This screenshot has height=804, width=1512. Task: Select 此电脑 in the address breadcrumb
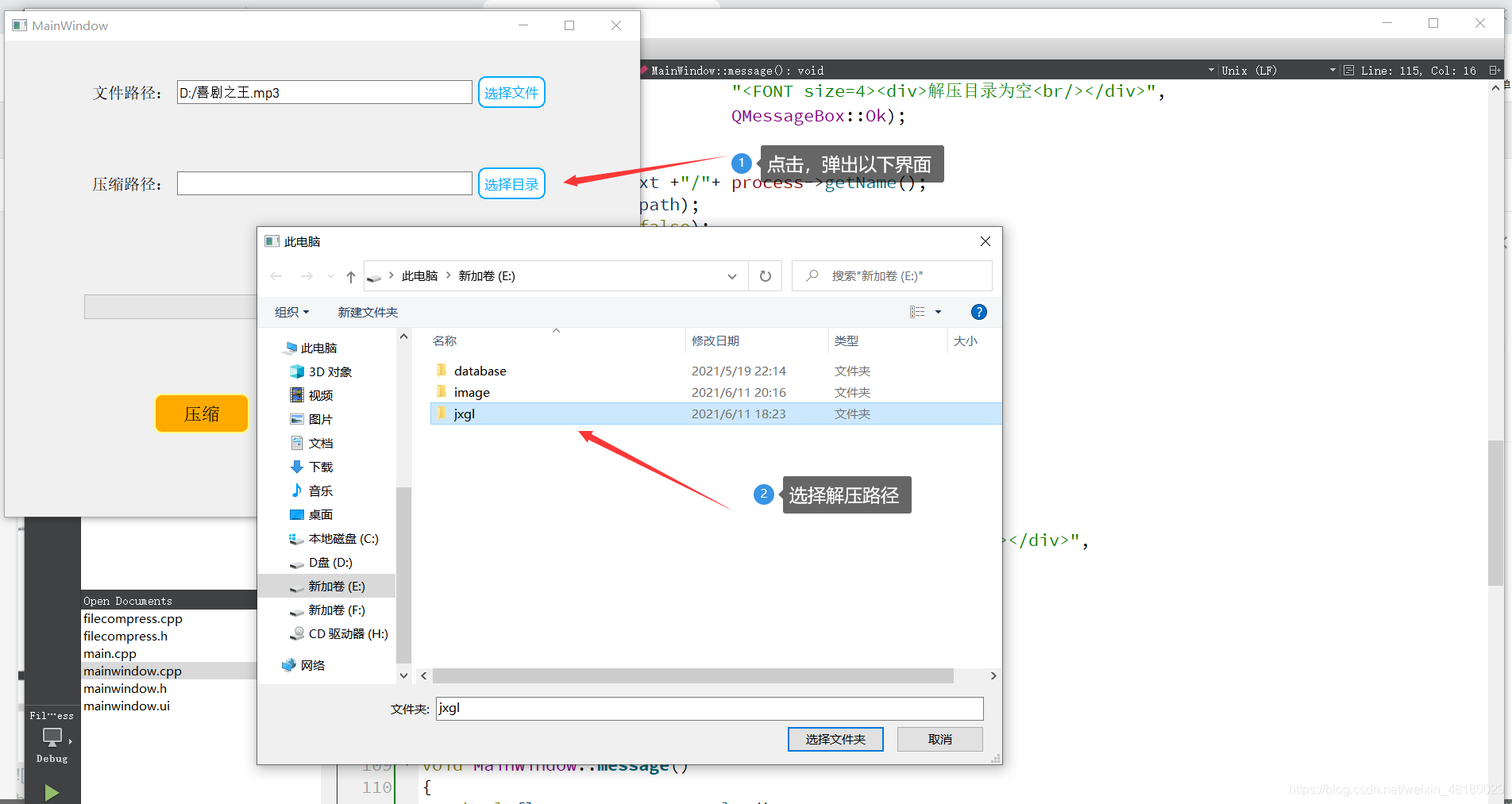[x=419, y=276]
